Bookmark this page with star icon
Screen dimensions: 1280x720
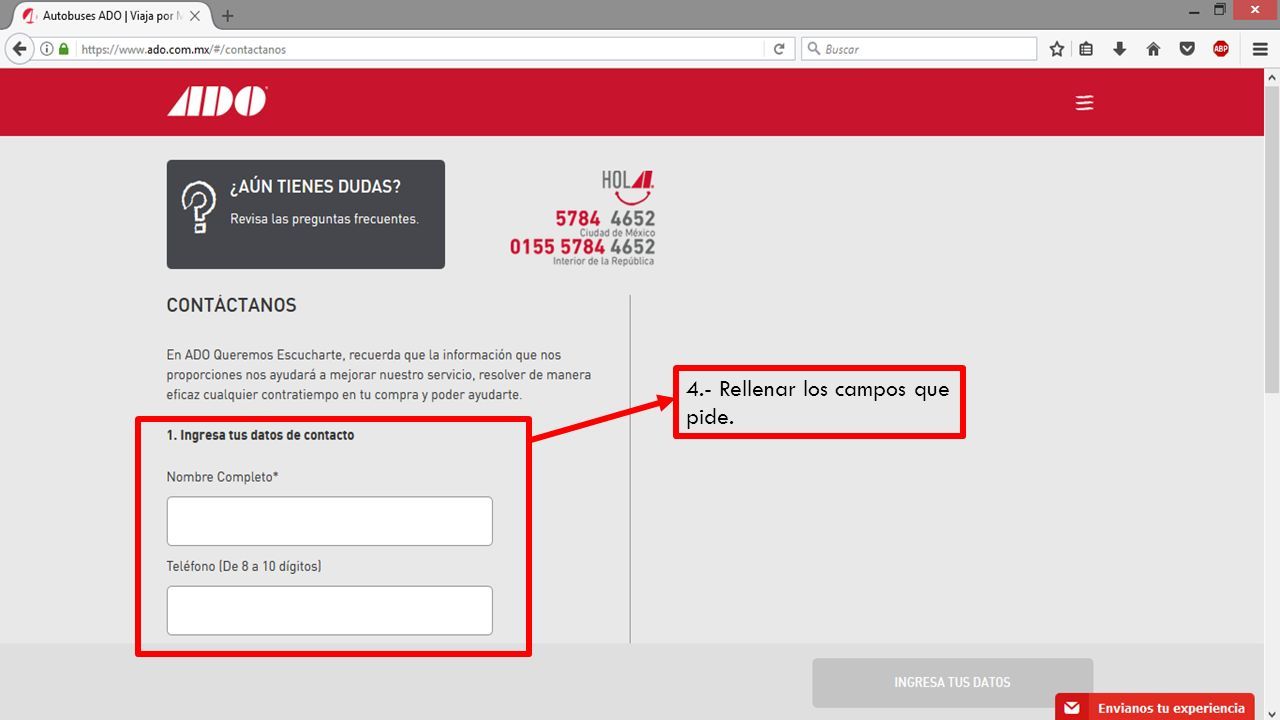point(1057,49)
